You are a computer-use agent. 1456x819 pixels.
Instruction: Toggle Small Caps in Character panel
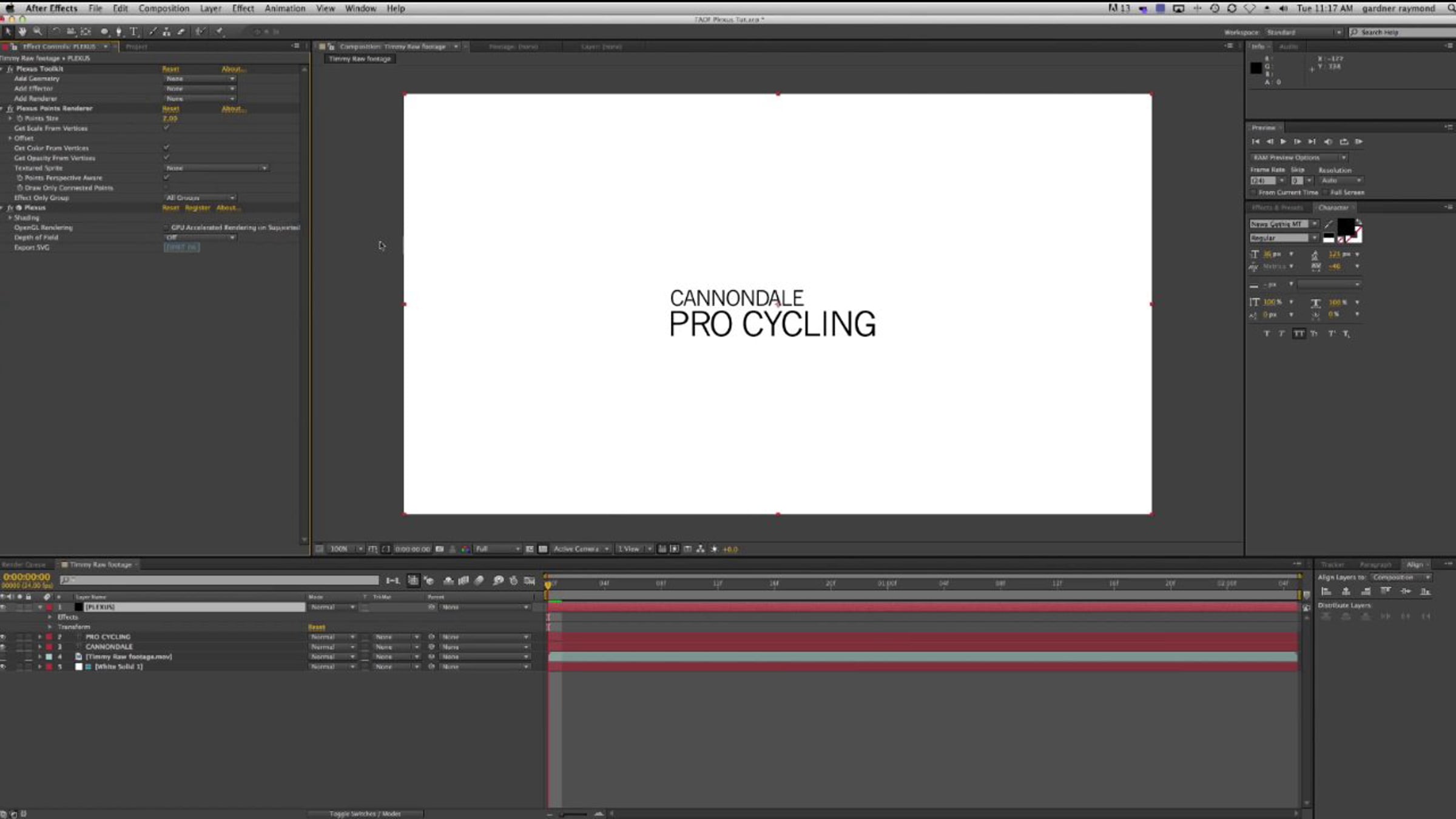pyautogui.click(x=1314, y=334)
